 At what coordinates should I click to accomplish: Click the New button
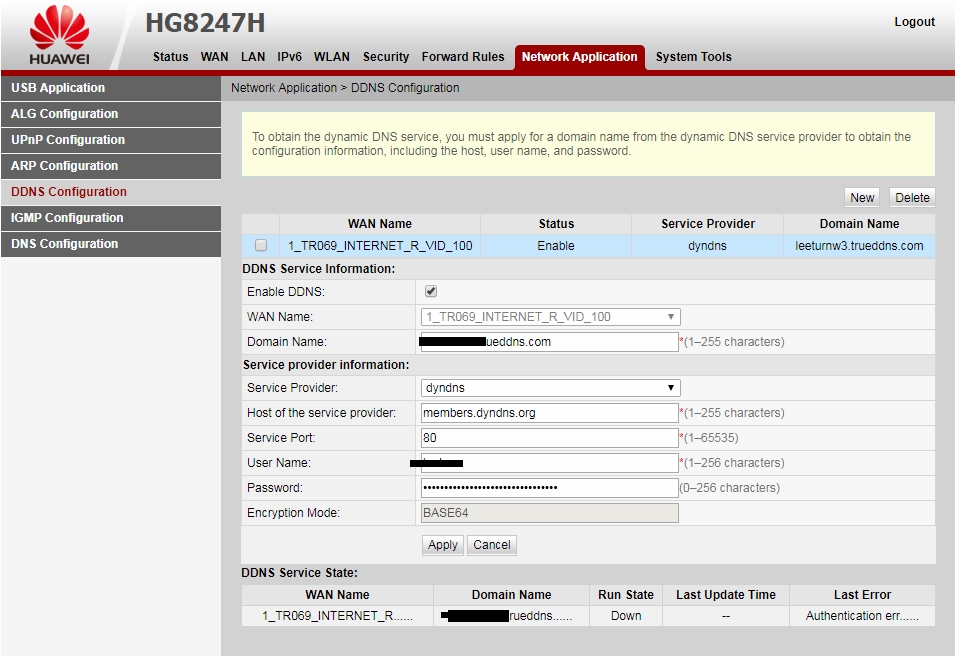tap(862, 197)
